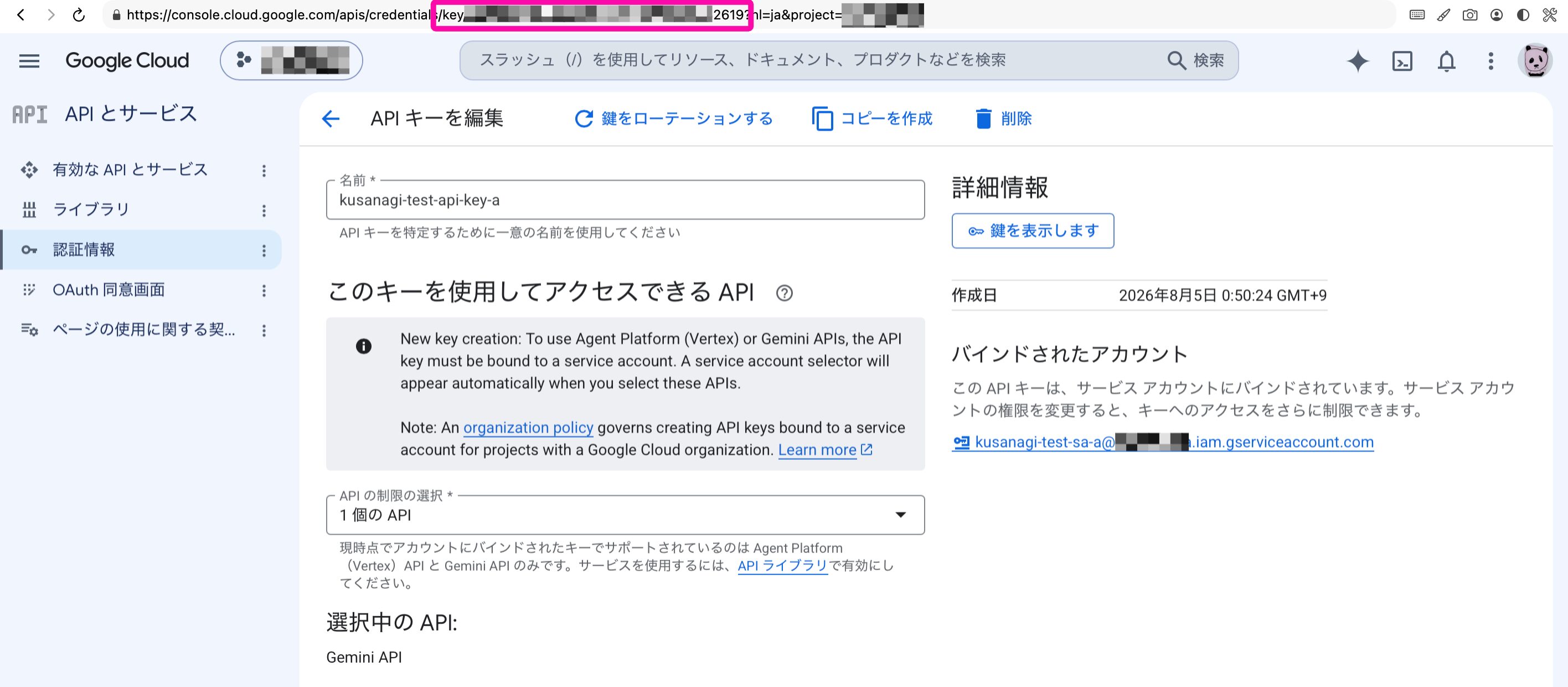
Task: Toggle the browser contrast half-circle icon
Action: (x=1523, y=14)
